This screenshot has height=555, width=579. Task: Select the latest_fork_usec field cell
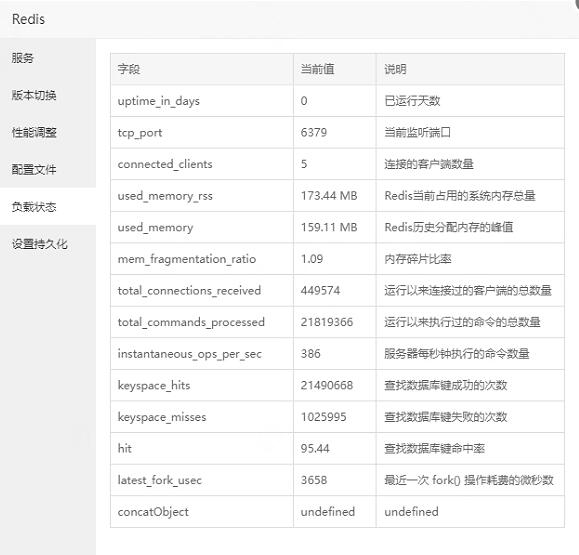[202, 480]
